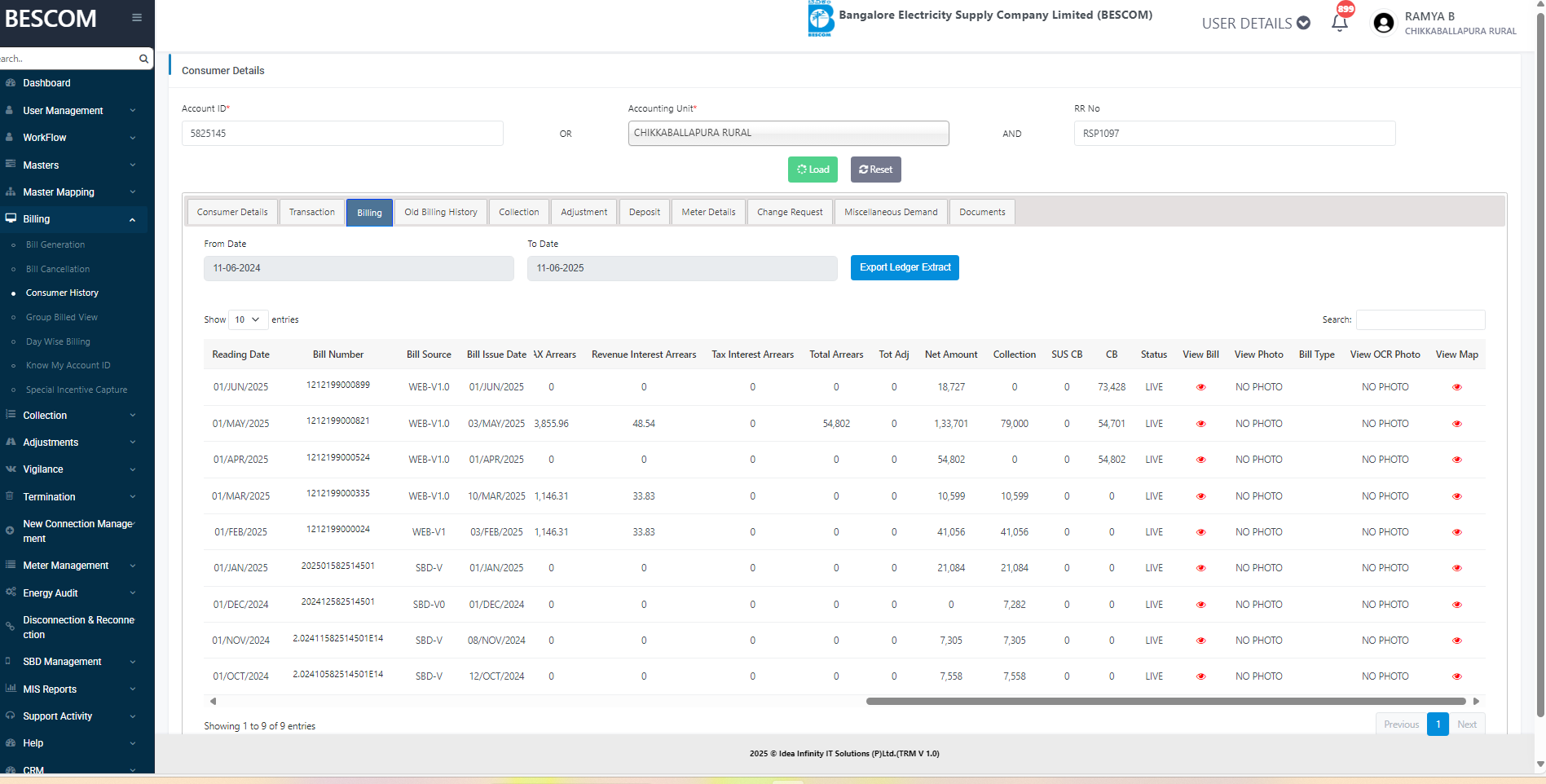Select page 1 in pagination

coord(1438,725)
